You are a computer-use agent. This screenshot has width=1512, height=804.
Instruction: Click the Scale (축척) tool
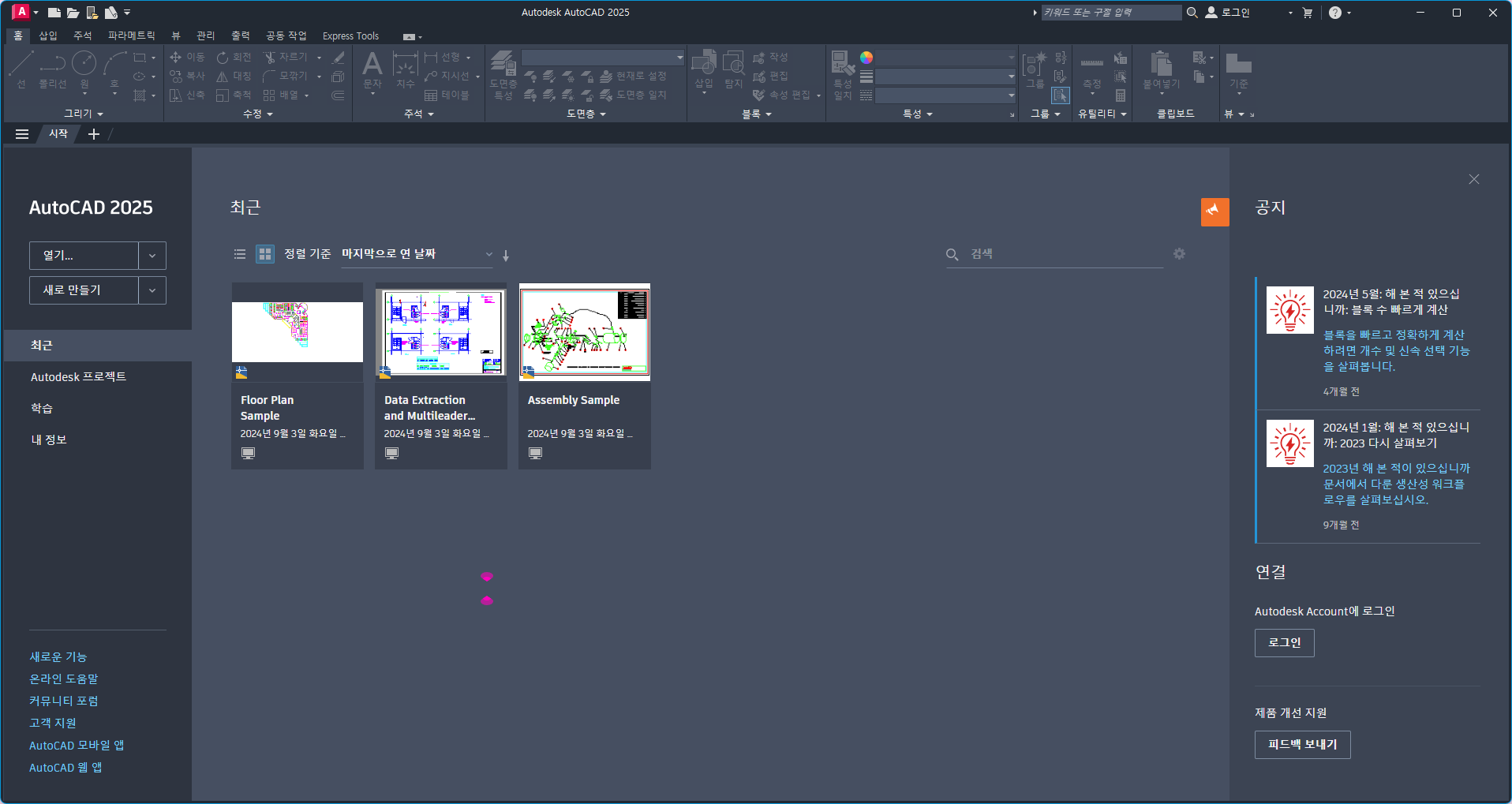point(234,95)
